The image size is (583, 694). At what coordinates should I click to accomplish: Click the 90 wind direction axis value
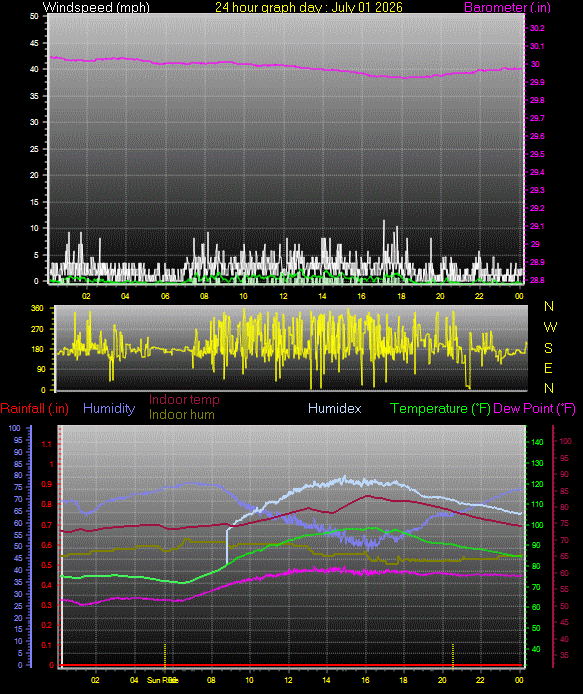40,369
